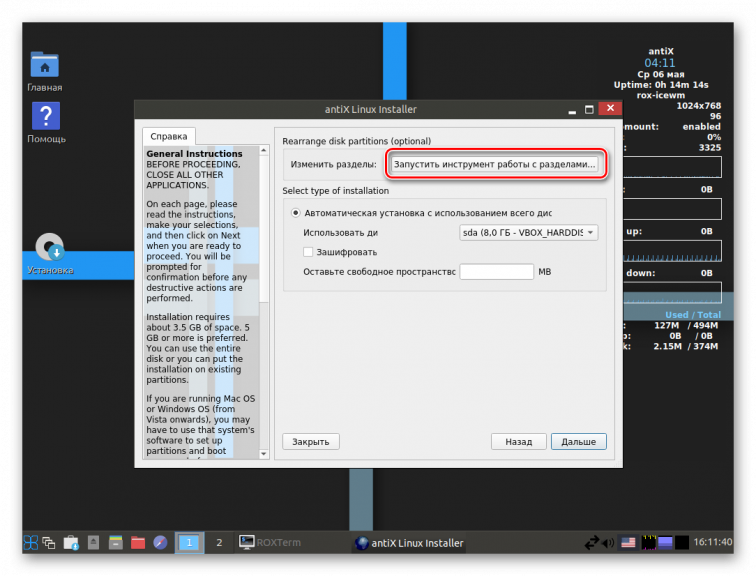Open the yellow-striped file manager taskbar icon
This screenshot has height=576, width=756.
coord(116,543)
